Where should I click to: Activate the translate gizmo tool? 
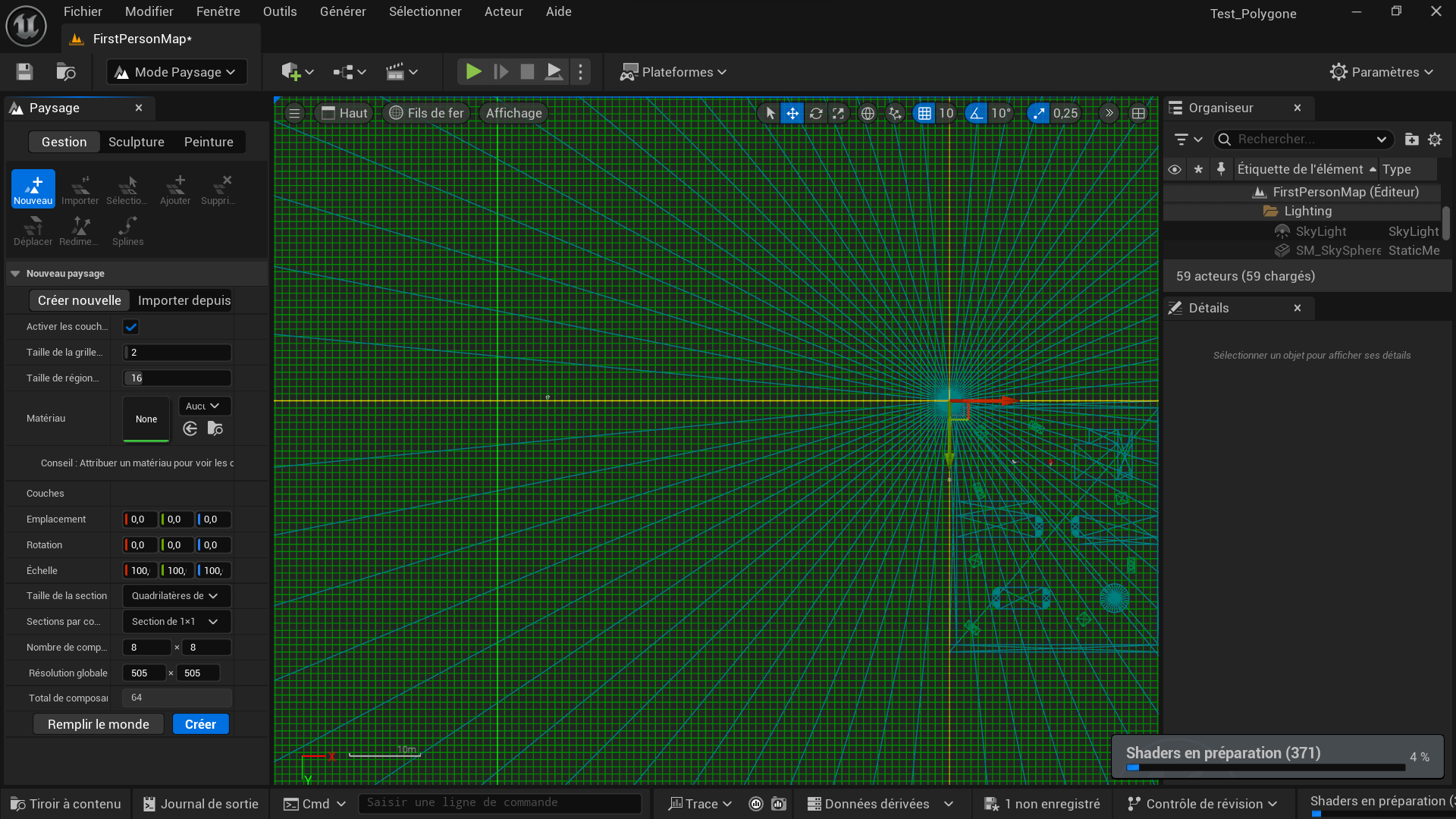click(x=792, y=113)
